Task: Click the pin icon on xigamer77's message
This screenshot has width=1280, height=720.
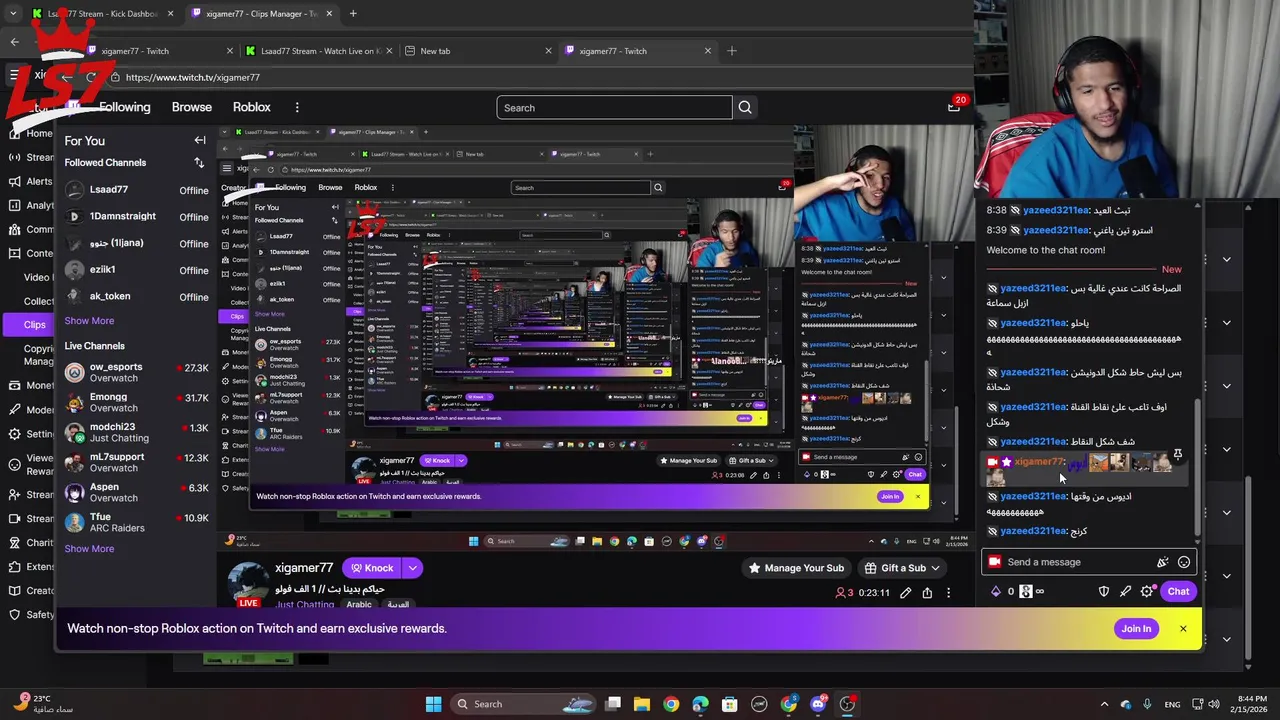Action: pyautogui.click(x=1178, y=455)
